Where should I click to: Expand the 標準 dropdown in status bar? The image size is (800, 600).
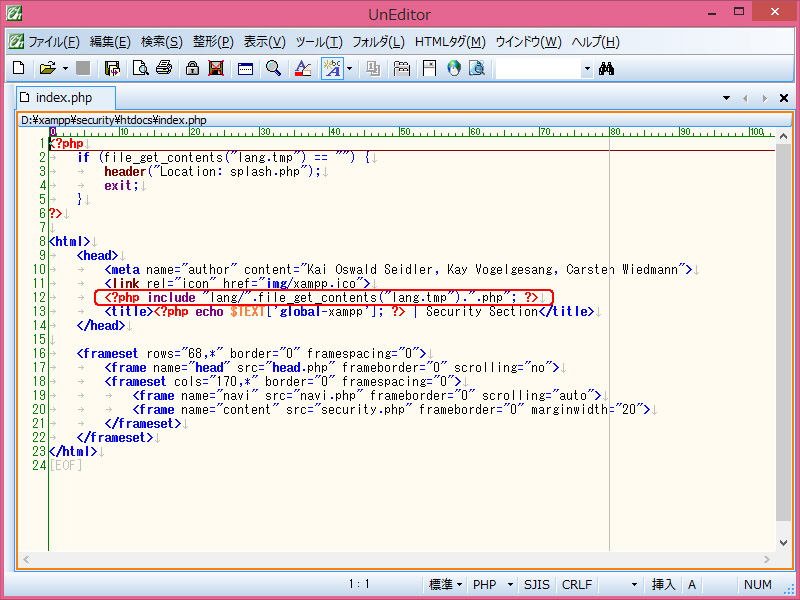[446, 584]
